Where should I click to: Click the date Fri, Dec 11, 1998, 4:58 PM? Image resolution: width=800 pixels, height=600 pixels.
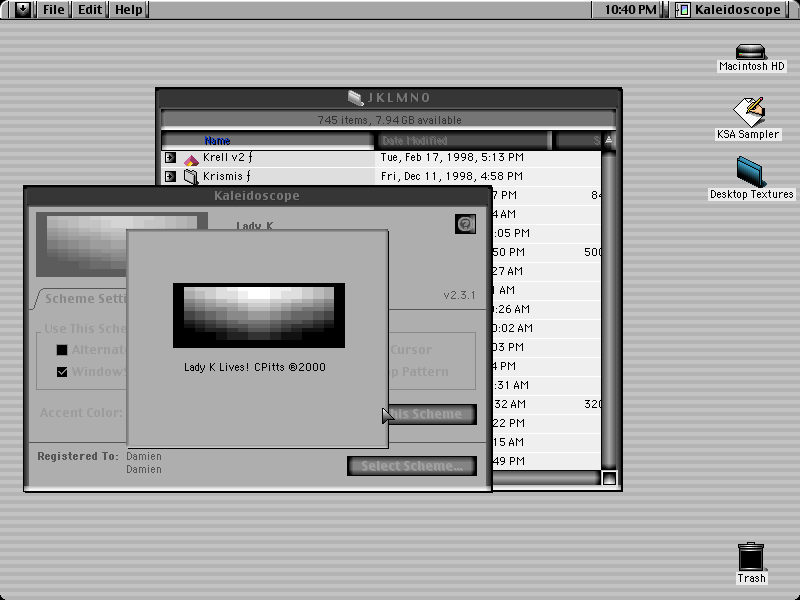tap(452, 176)
